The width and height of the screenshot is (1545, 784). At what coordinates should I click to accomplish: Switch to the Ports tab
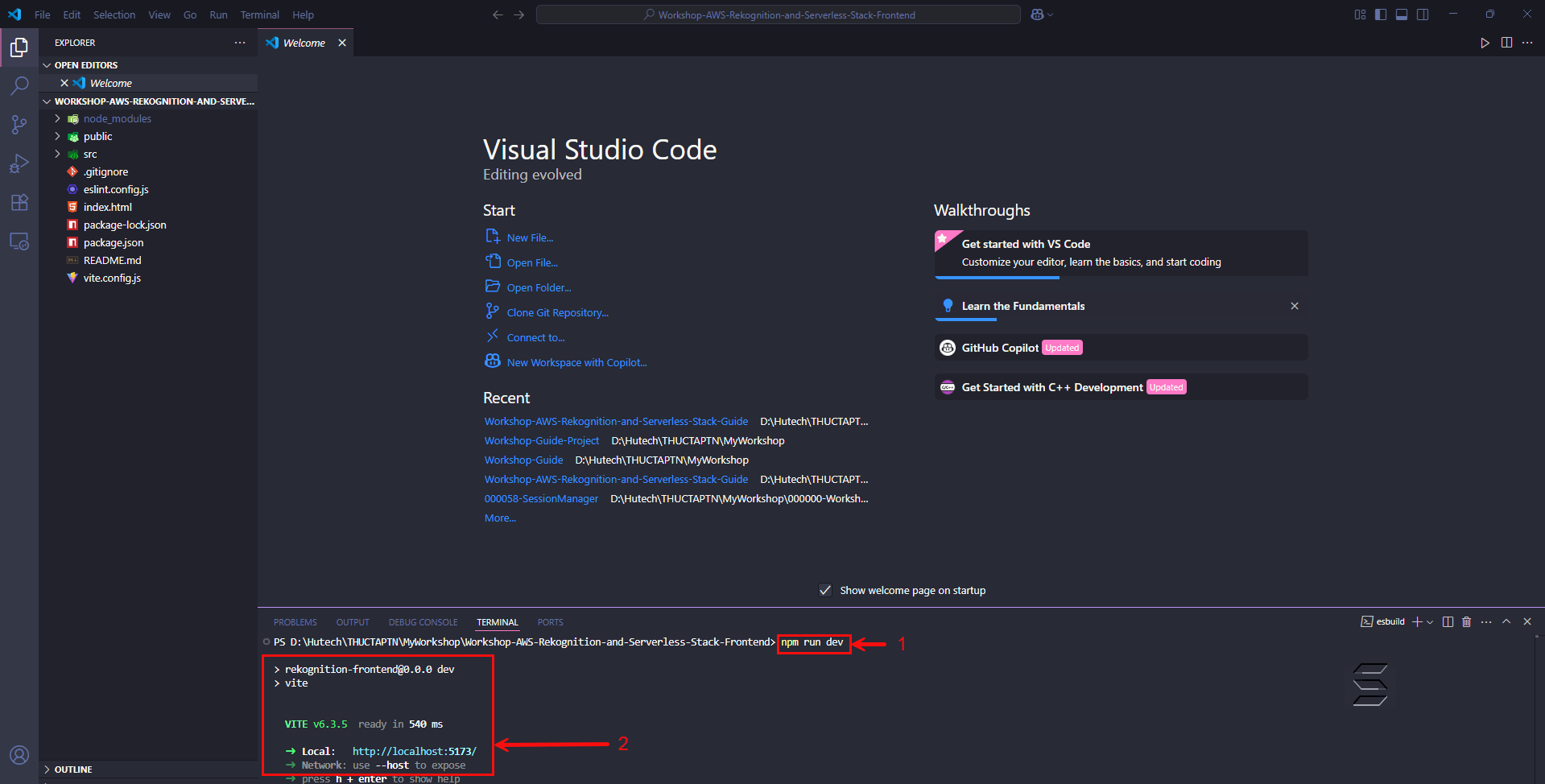(551, 622)
